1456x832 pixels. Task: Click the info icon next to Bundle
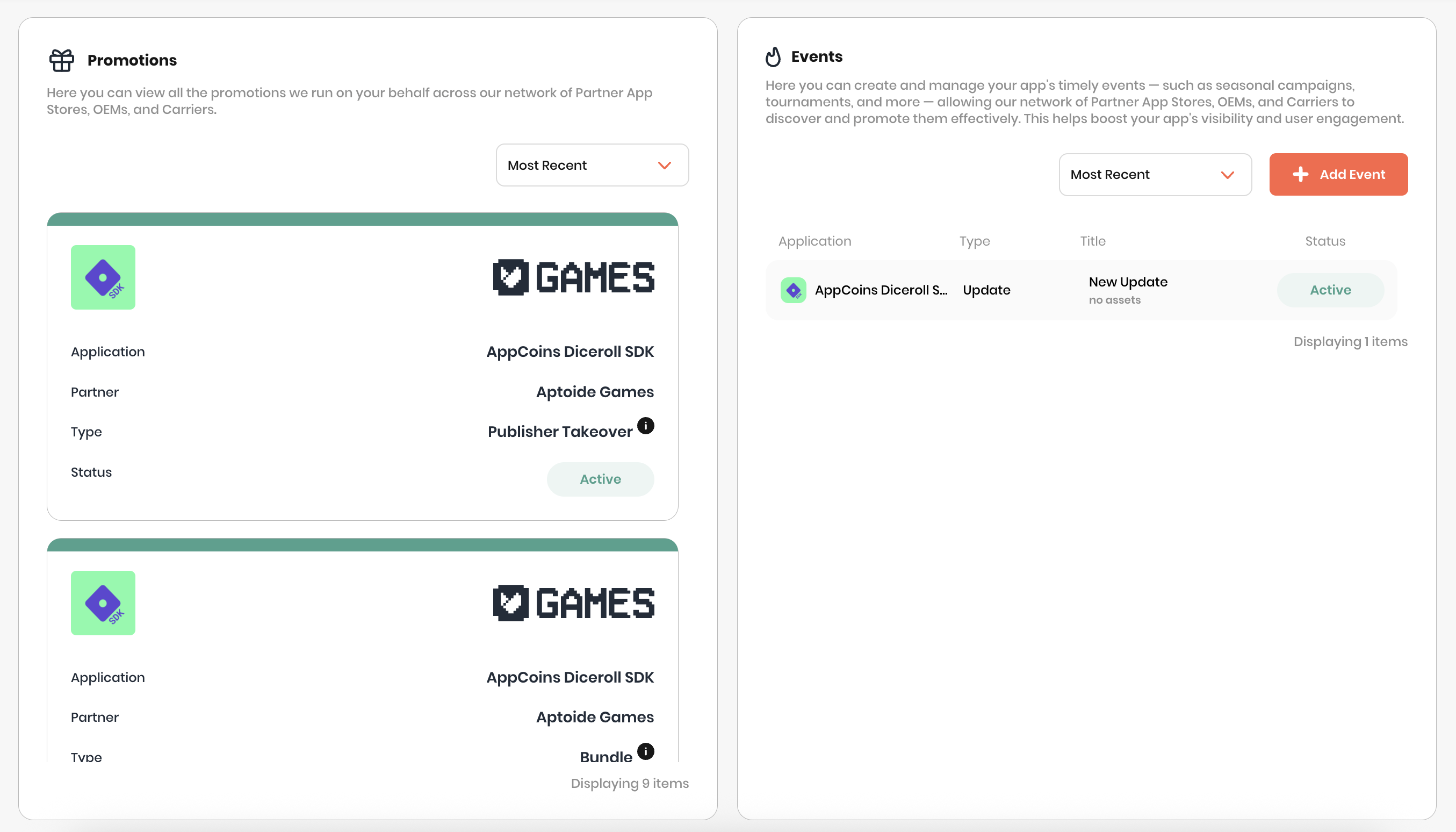pyautogui.click(x=645, y=751)
